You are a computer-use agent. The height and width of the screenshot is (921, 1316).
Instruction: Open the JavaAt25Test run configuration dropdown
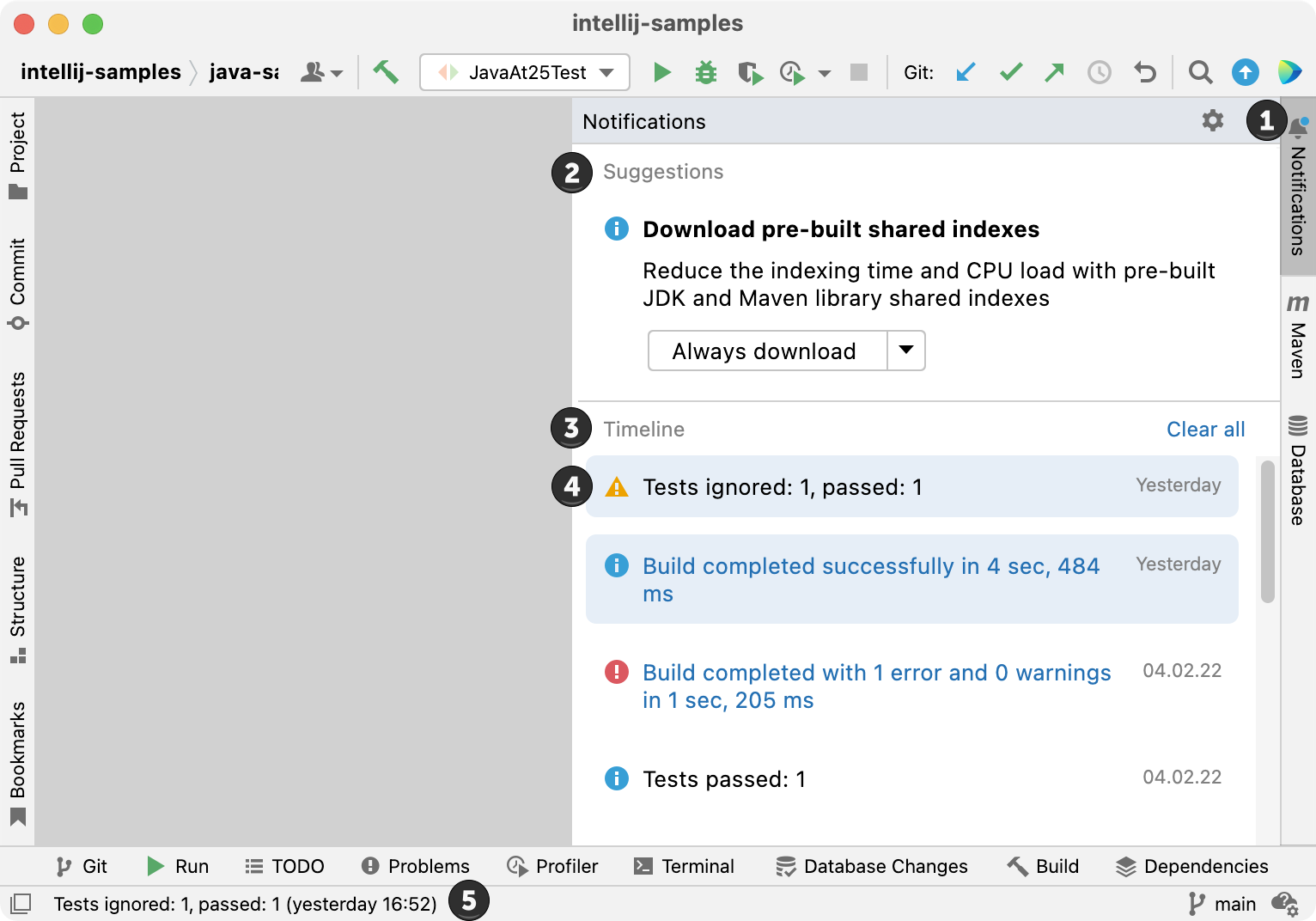click(525, 72)
